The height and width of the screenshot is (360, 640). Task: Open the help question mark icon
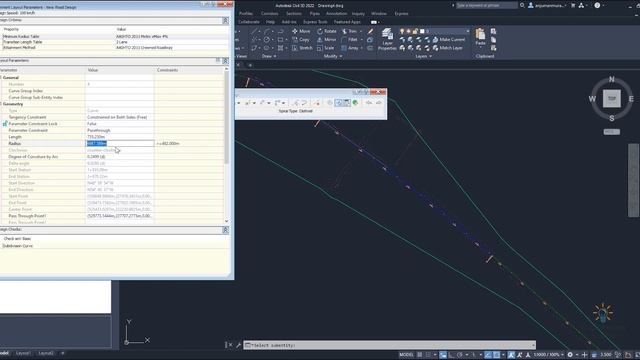pos(597,5)
